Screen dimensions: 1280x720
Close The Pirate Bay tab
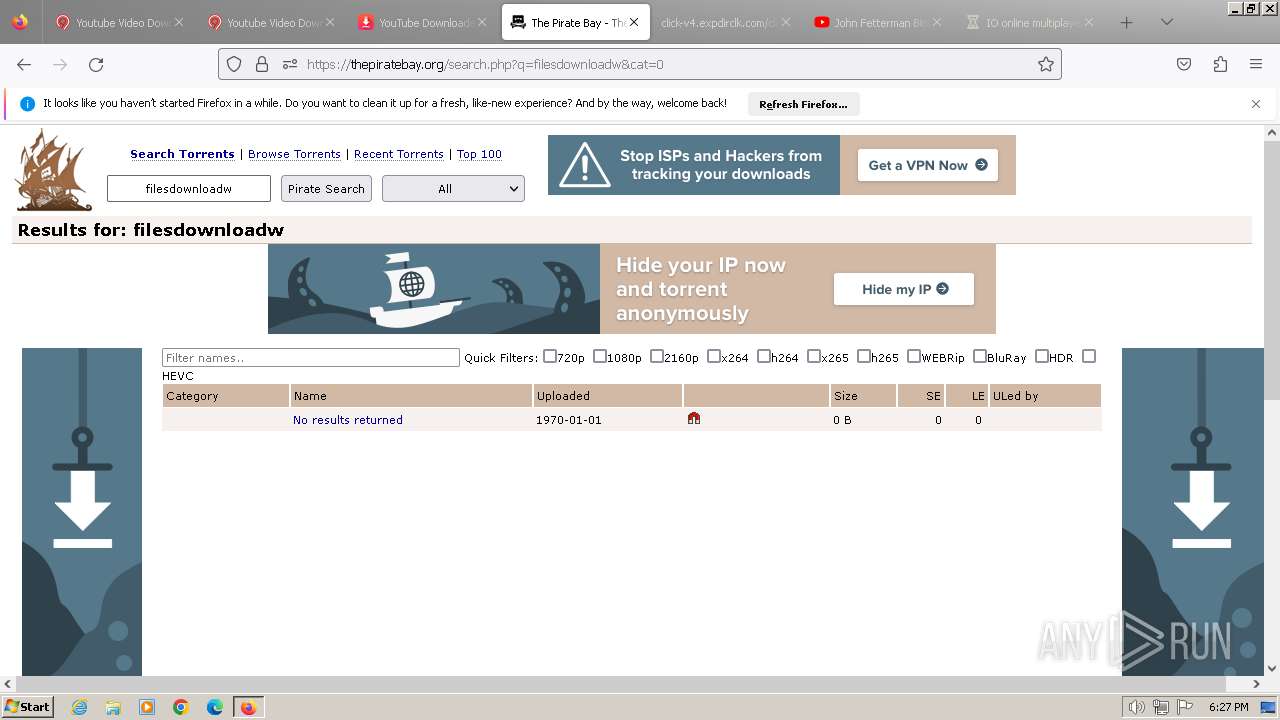(634, 22)
